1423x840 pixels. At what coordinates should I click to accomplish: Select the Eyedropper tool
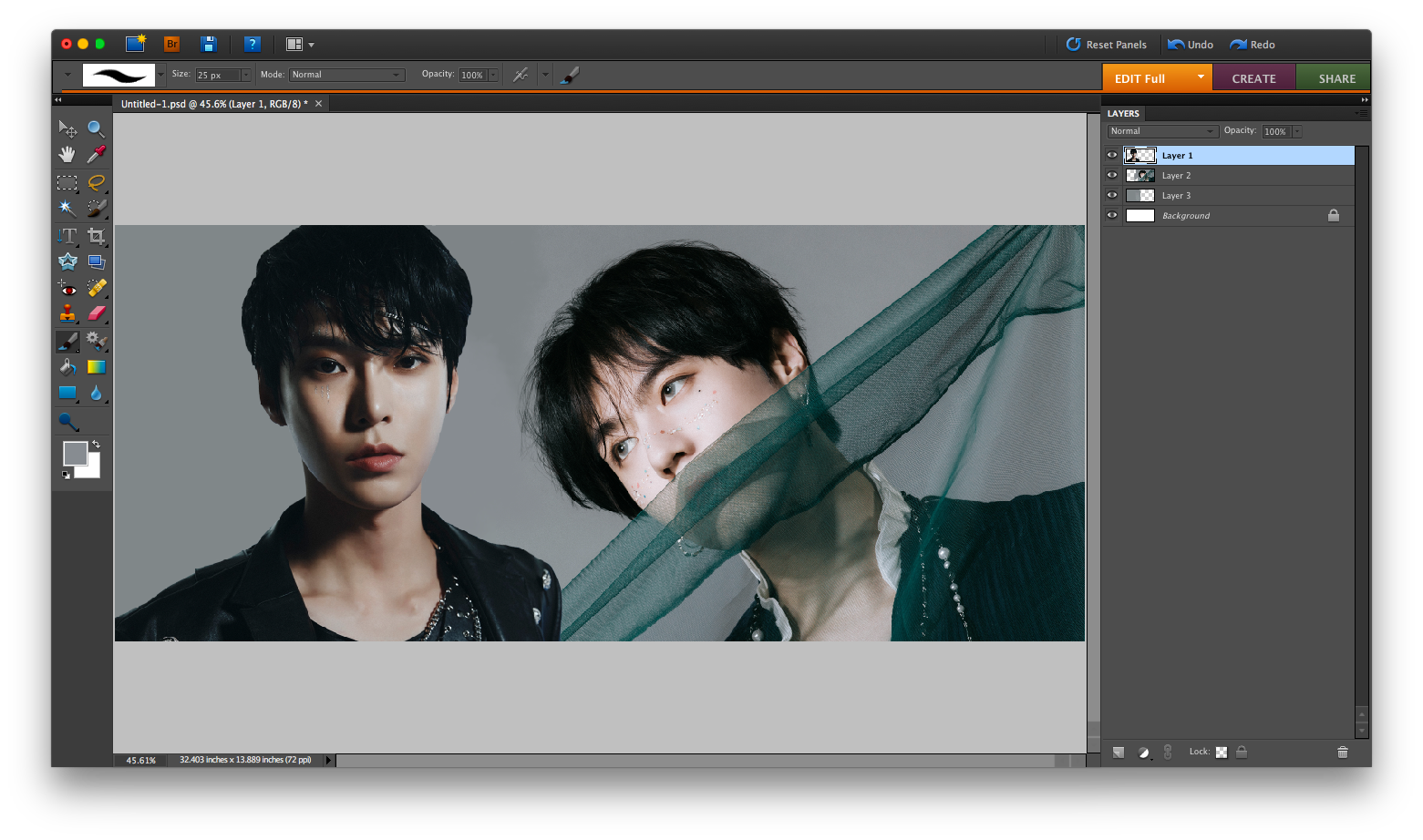click(x=96, y=155)
